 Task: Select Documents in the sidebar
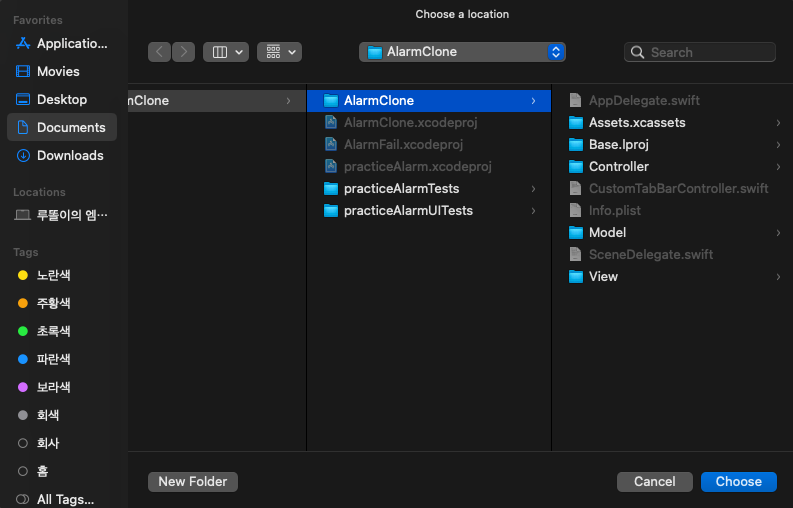click(62, 128)
